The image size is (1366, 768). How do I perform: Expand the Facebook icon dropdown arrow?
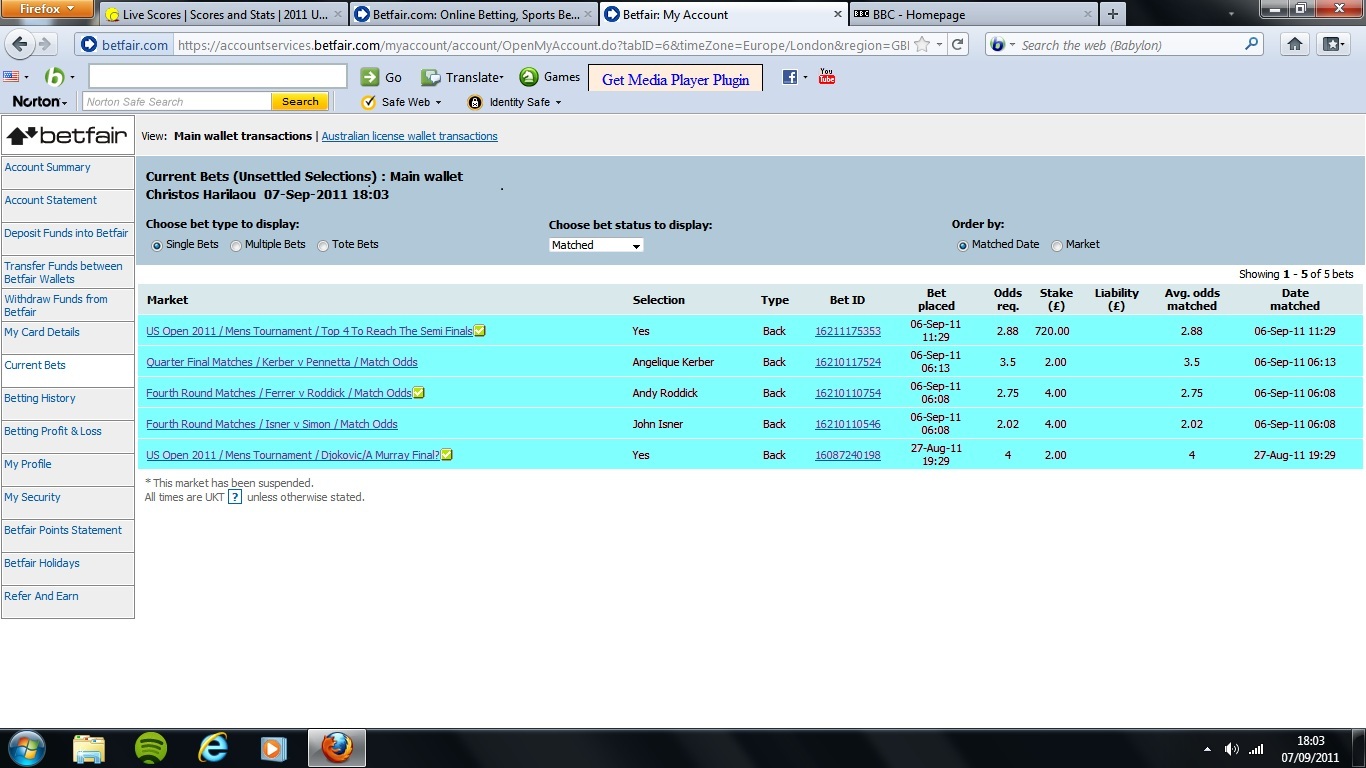pos(805,77)
